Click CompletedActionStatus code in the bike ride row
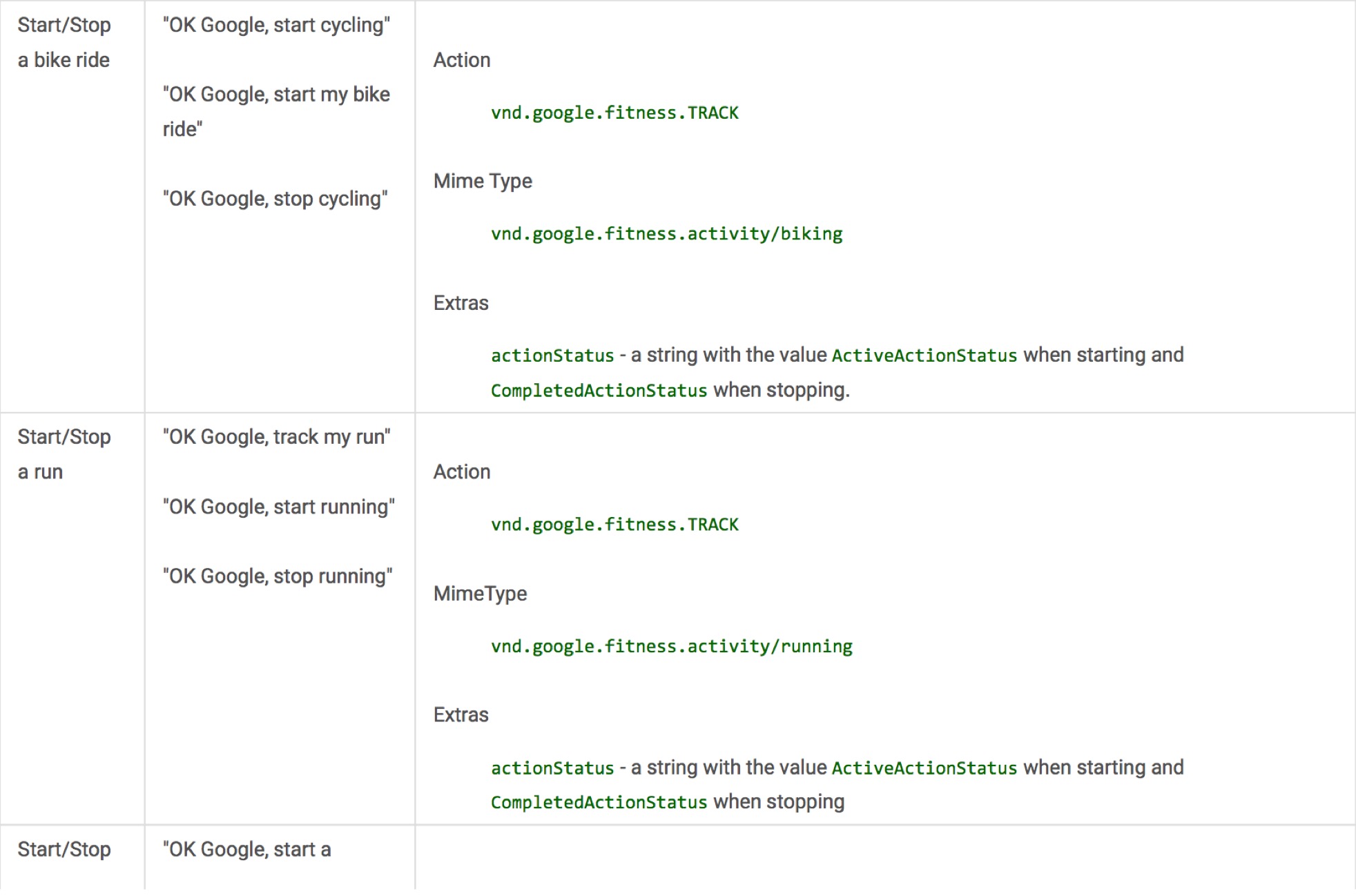This screenshot has height=896, width=1356. [x=599, y=391]
